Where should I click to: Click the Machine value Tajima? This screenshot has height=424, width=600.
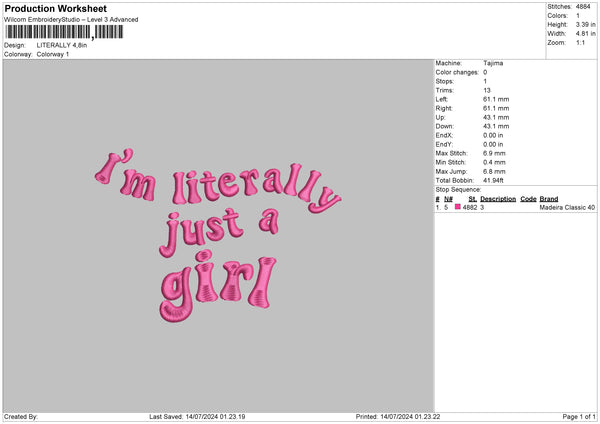coord(493,62)
